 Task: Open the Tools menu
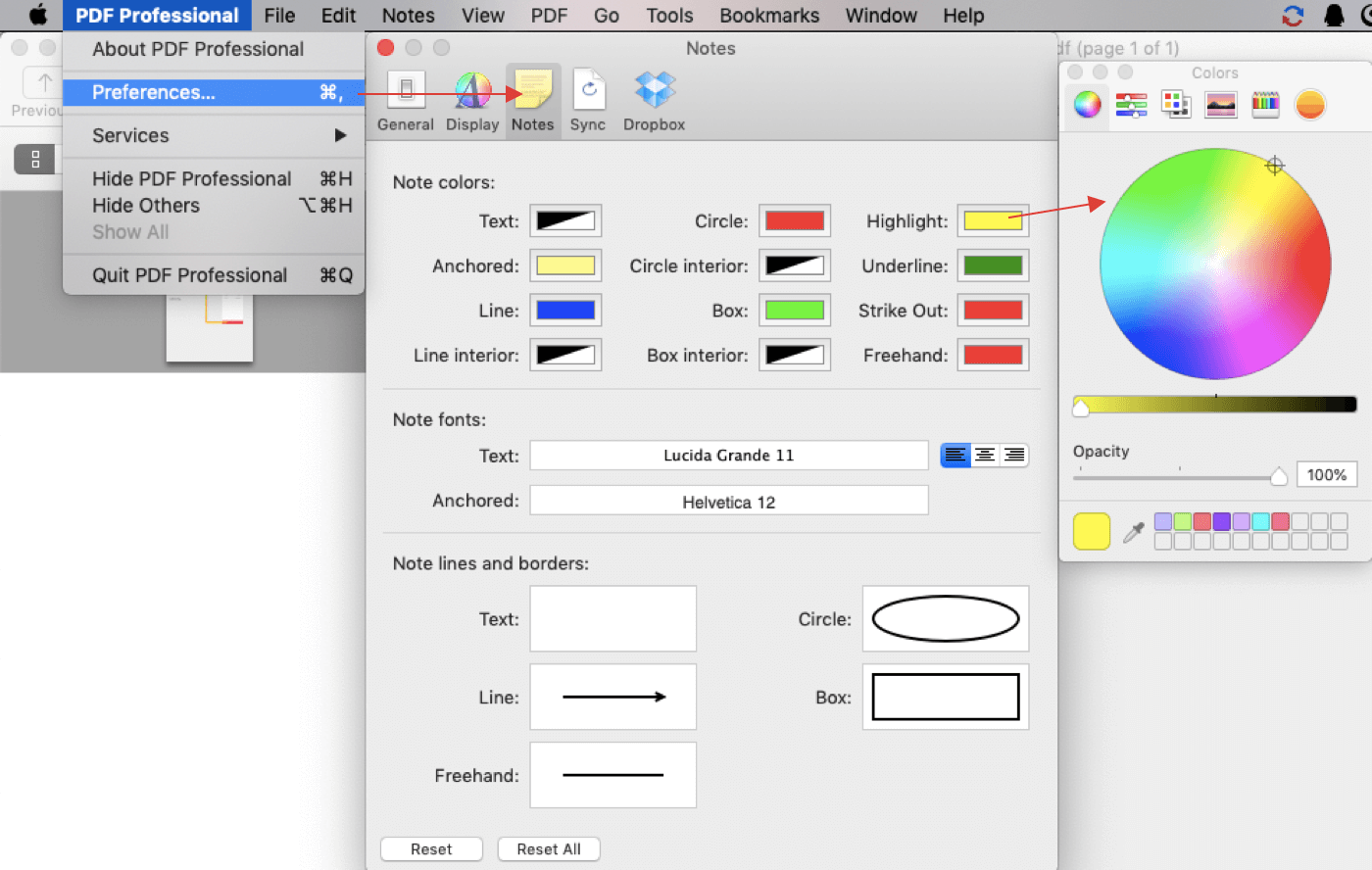(x=669, y=15)
